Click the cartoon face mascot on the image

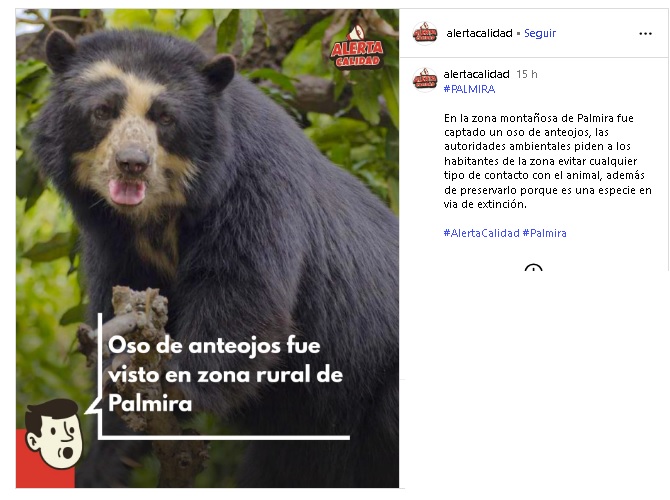click(x=54, y=433)
